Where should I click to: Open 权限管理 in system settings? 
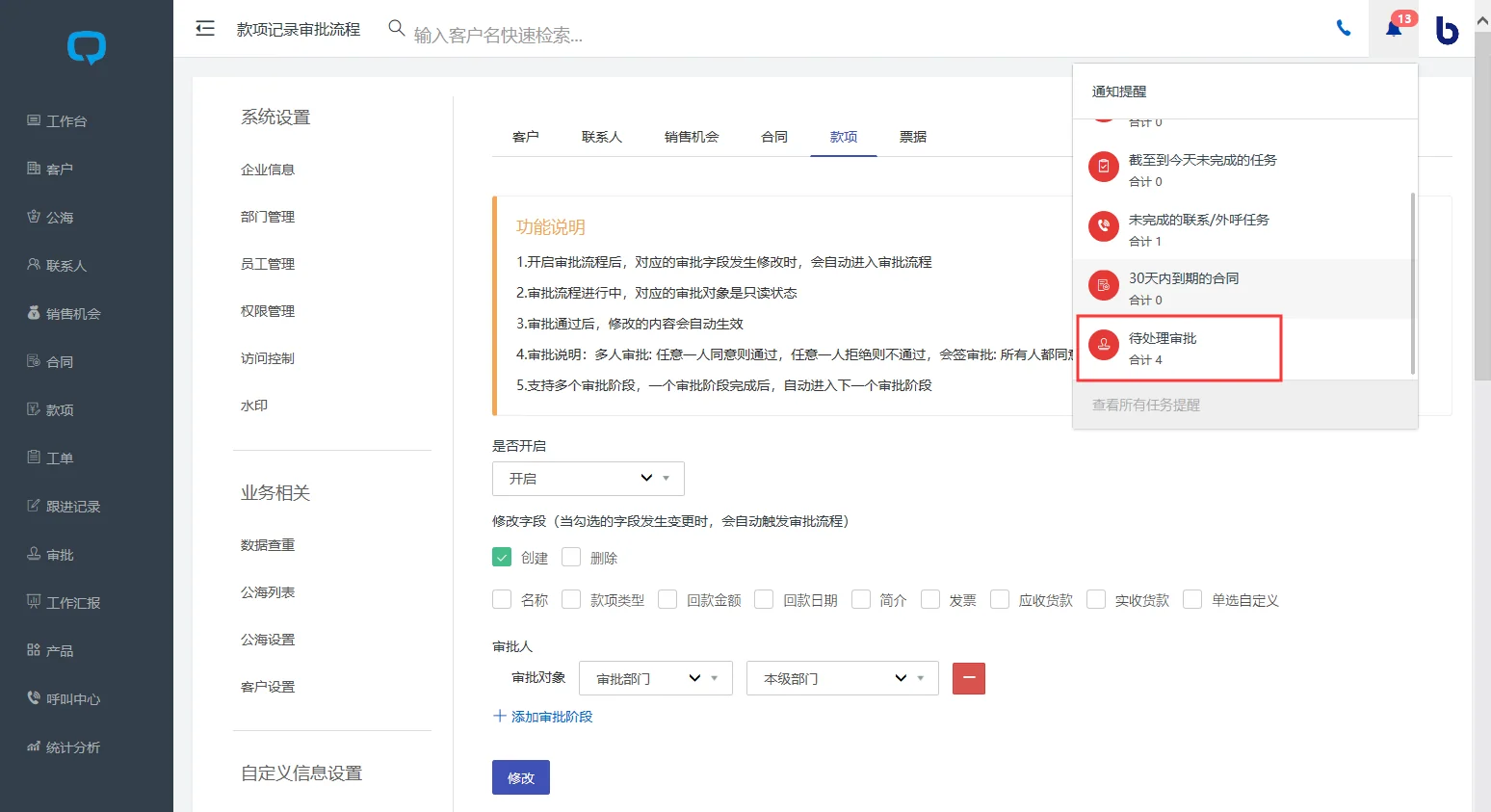[268, 311]
